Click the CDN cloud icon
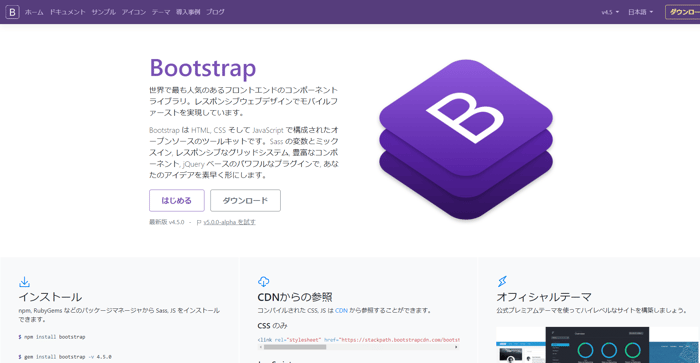This screenshot has height=363, width=700. tap(263, 282)
